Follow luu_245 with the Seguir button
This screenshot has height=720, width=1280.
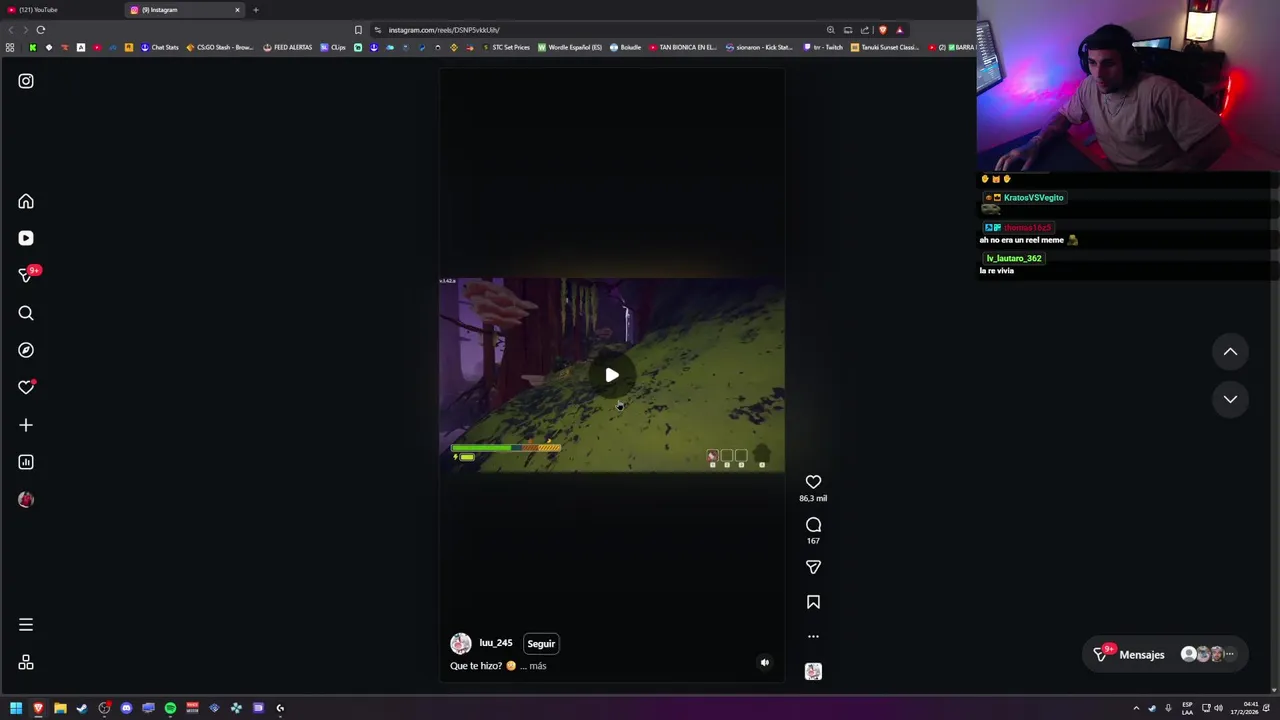(541, 644)
